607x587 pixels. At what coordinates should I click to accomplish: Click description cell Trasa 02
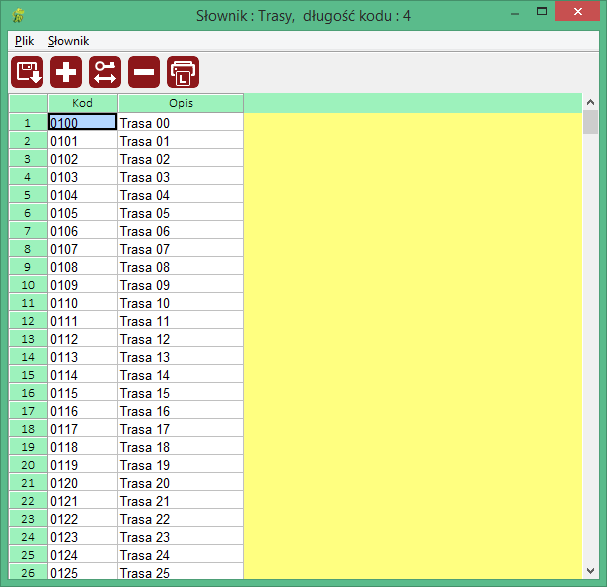(x=181, y=159)
